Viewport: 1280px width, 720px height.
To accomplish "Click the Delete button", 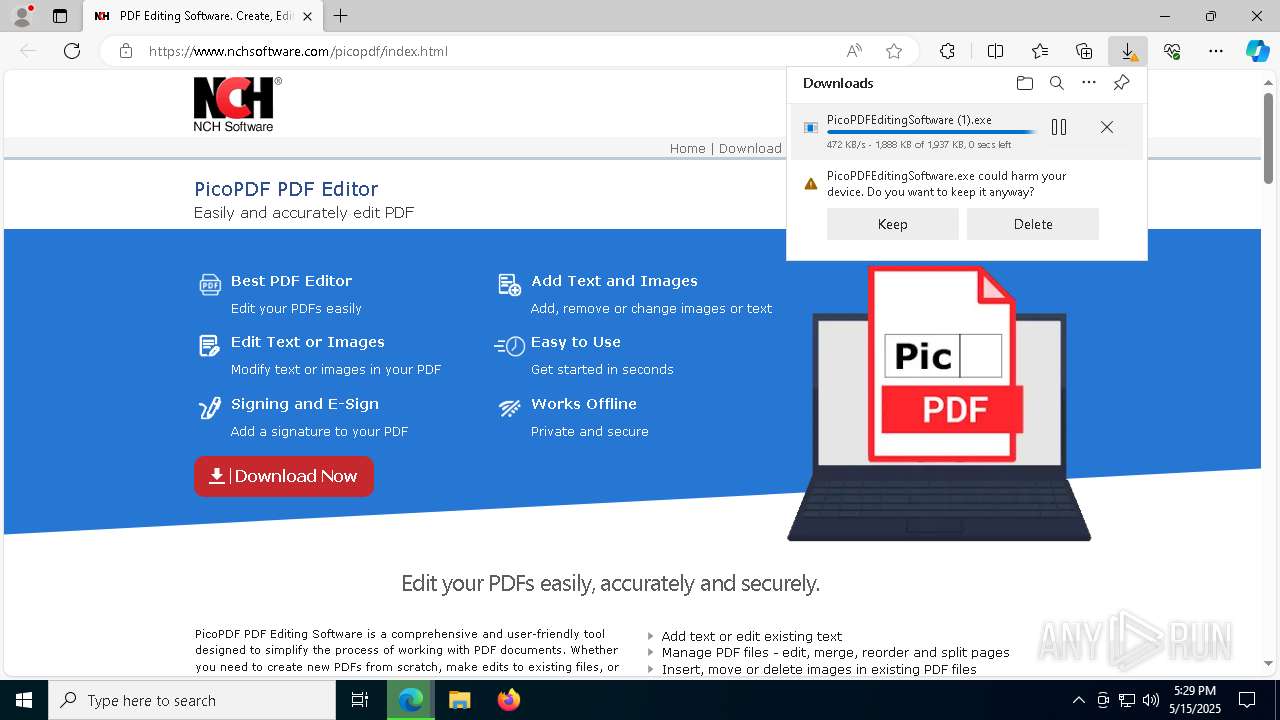I will (1033, 224).
